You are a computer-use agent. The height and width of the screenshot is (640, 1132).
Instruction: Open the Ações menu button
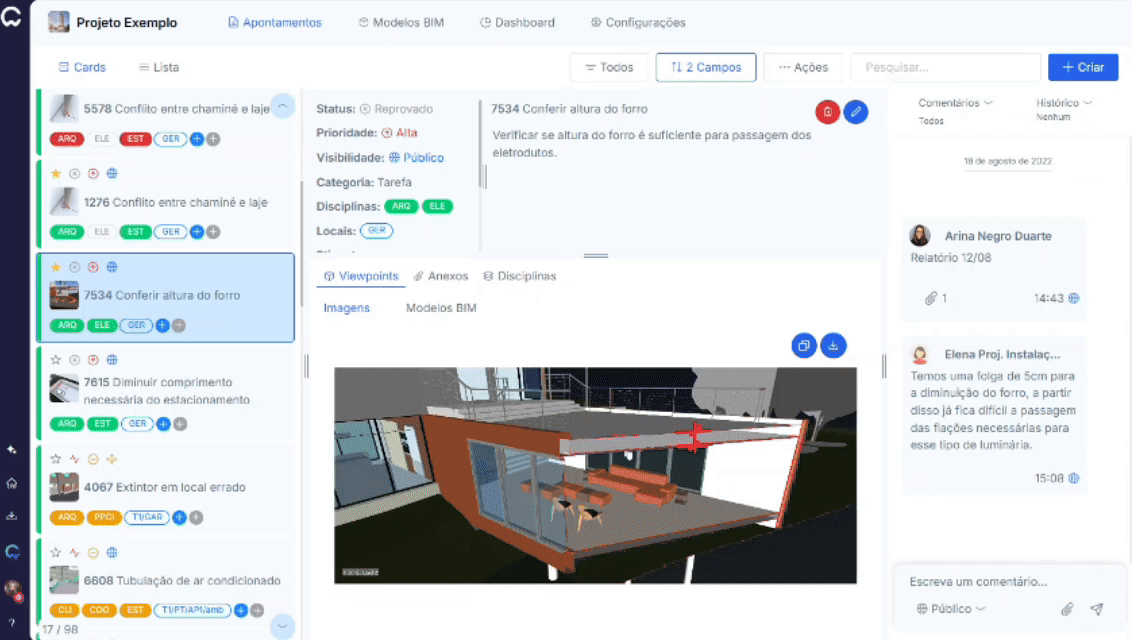(803, 67)
